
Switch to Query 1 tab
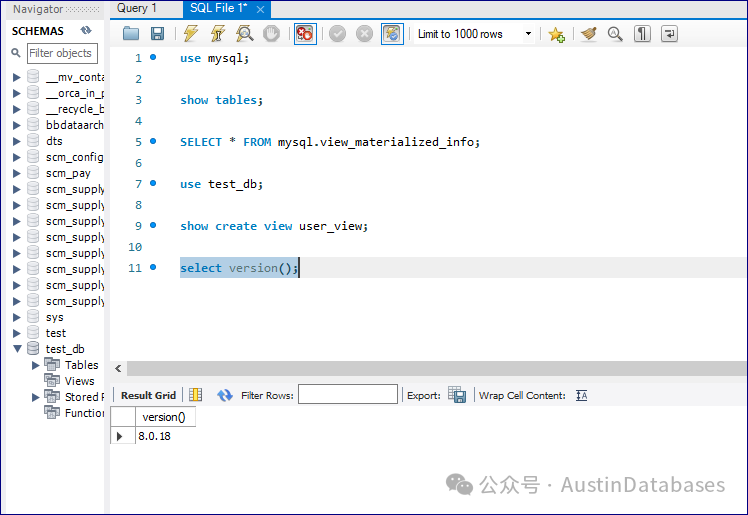(136, 8)
